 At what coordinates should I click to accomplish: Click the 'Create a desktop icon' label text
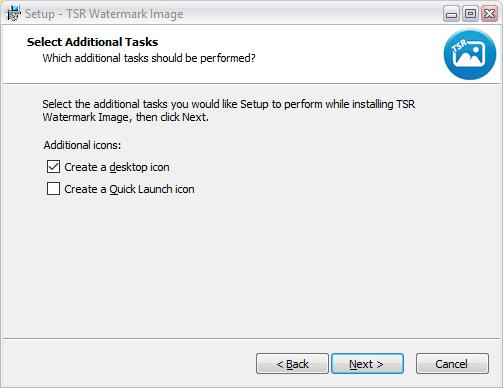click(117, 167)
